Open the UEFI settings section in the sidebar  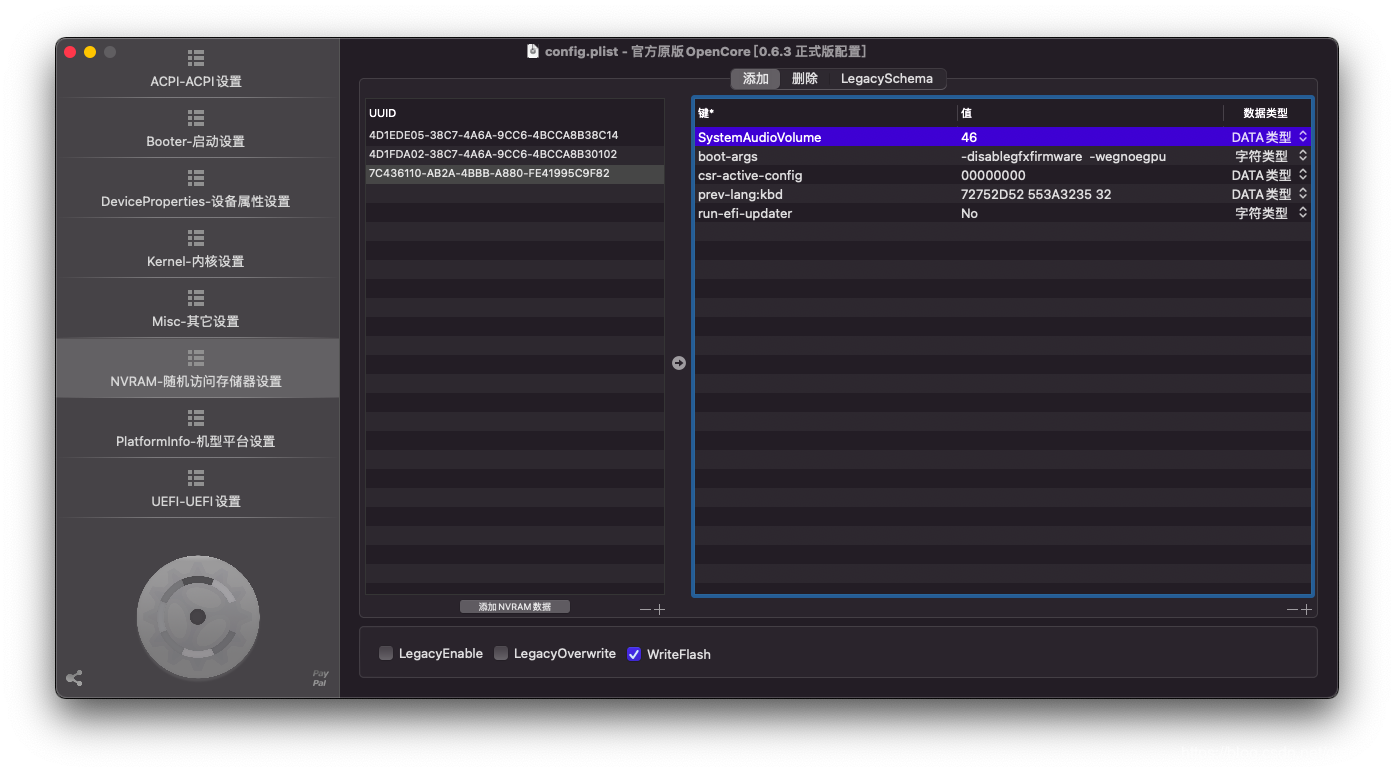[196, 488]
